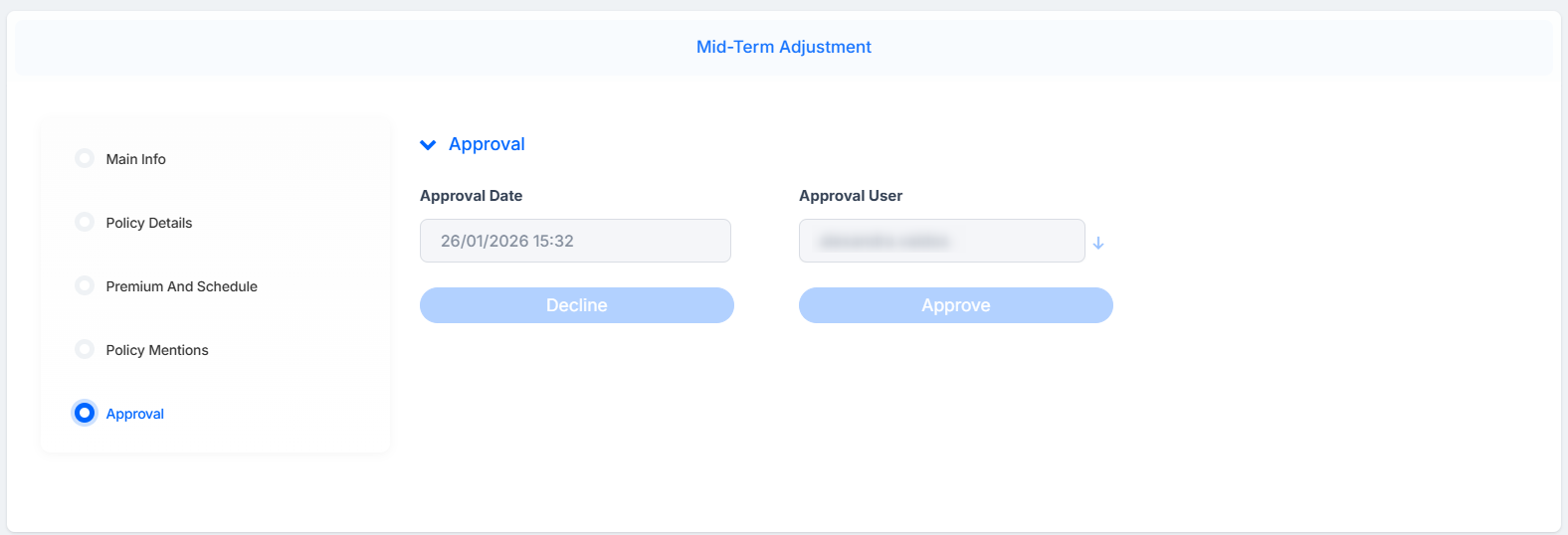Viewport: 1568px width, 535px height.
Task: Select the Policy Mentions step radio circle
Action: pos(85,349)
